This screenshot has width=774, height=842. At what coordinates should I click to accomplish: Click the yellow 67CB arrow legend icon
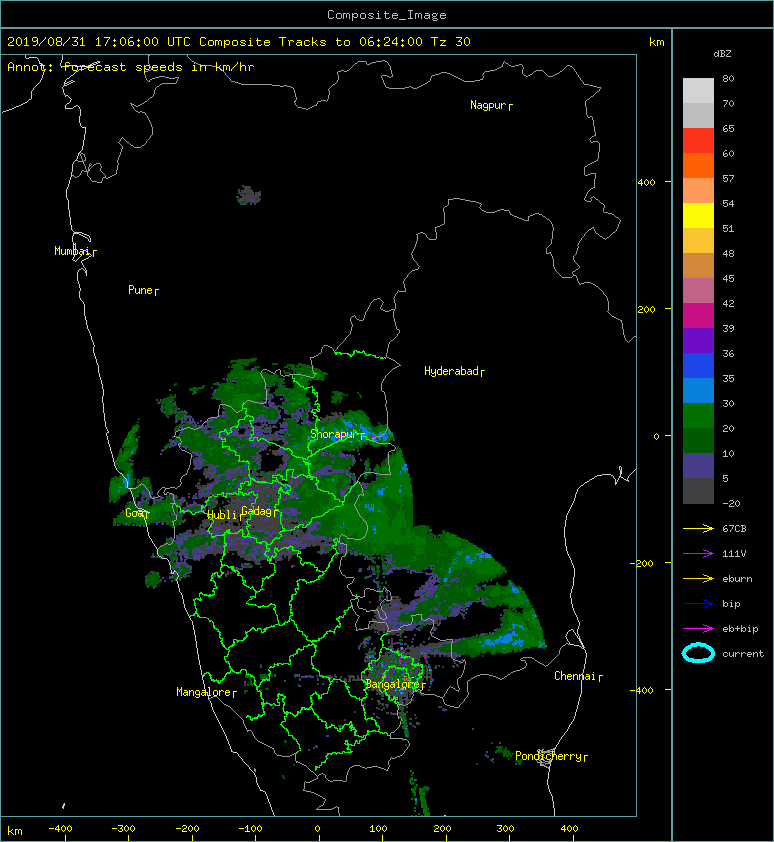[x=698, y=529]
